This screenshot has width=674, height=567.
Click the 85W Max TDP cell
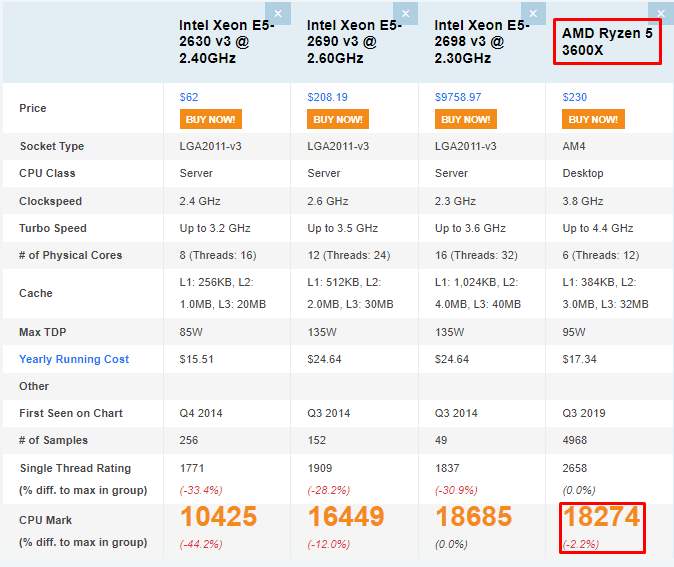coord(191,332)
